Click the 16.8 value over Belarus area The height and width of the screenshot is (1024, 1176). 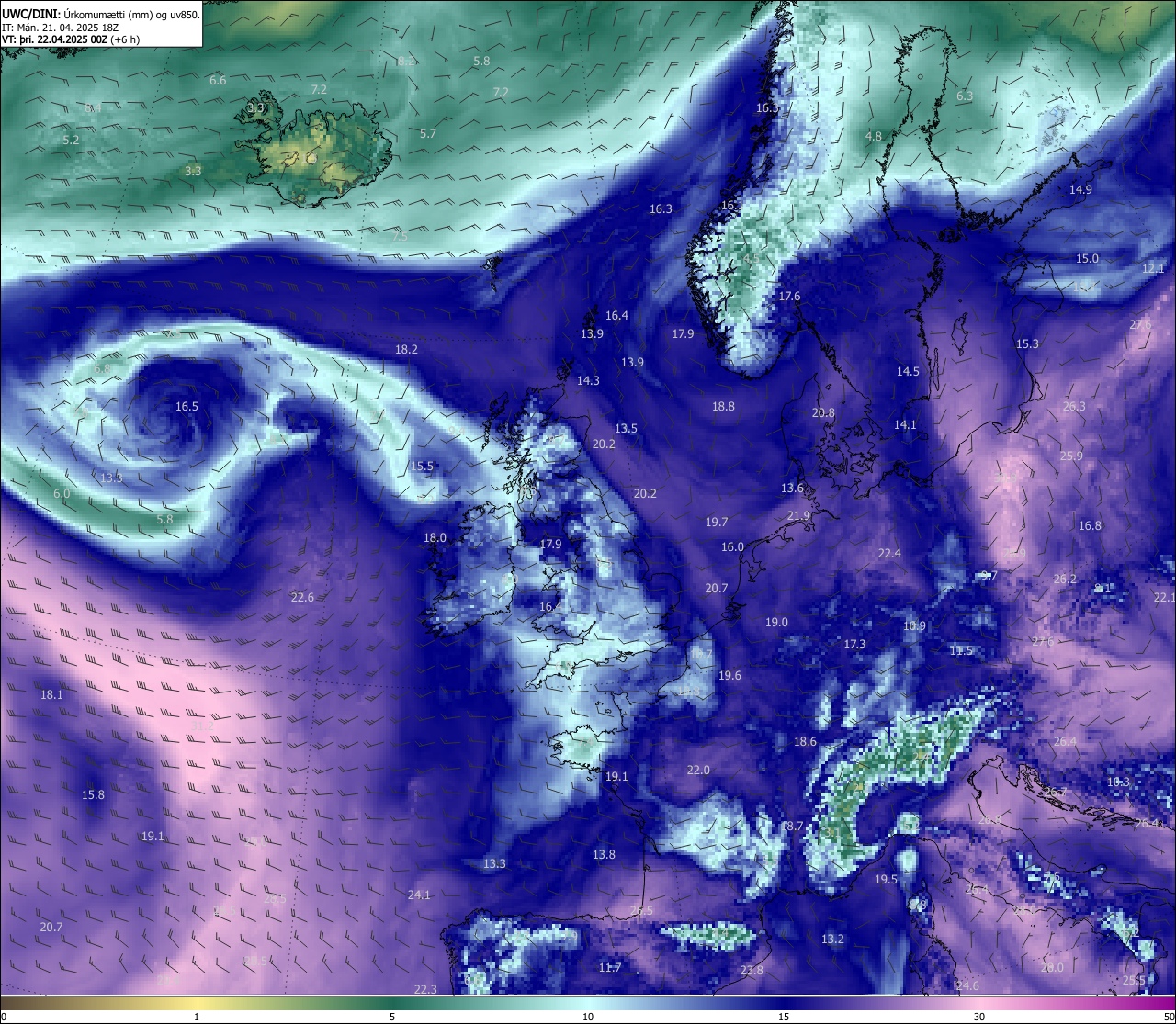coord(1090,525)
